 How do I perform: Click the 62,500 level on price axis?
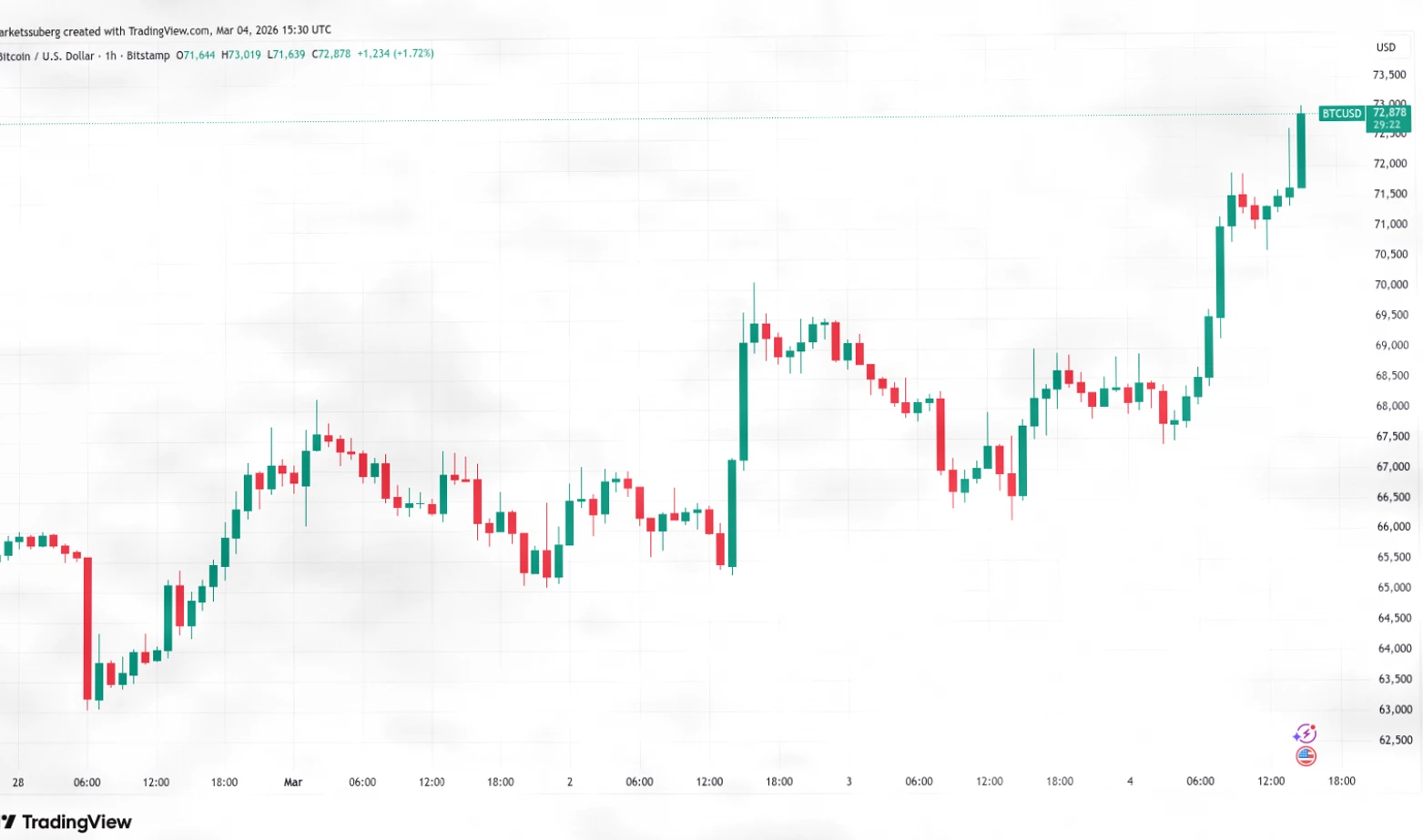(x=1394, y=740)
